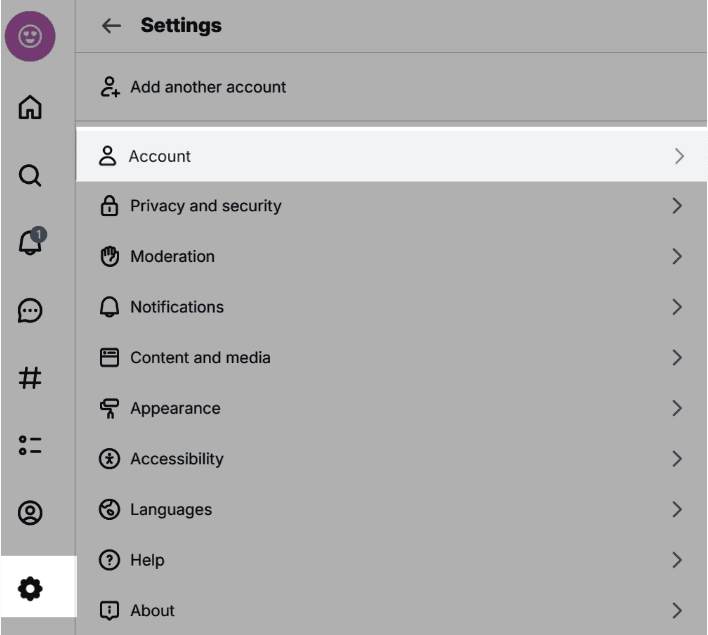Open Appearance settings

coord(391,408)
